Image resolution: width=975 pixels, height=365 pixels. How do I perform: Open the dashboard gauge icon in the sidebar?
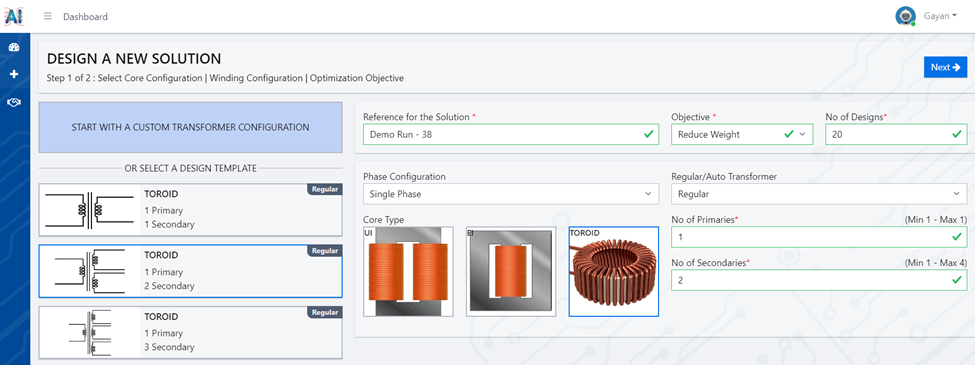pyautogui.click(x=14, y=47)
